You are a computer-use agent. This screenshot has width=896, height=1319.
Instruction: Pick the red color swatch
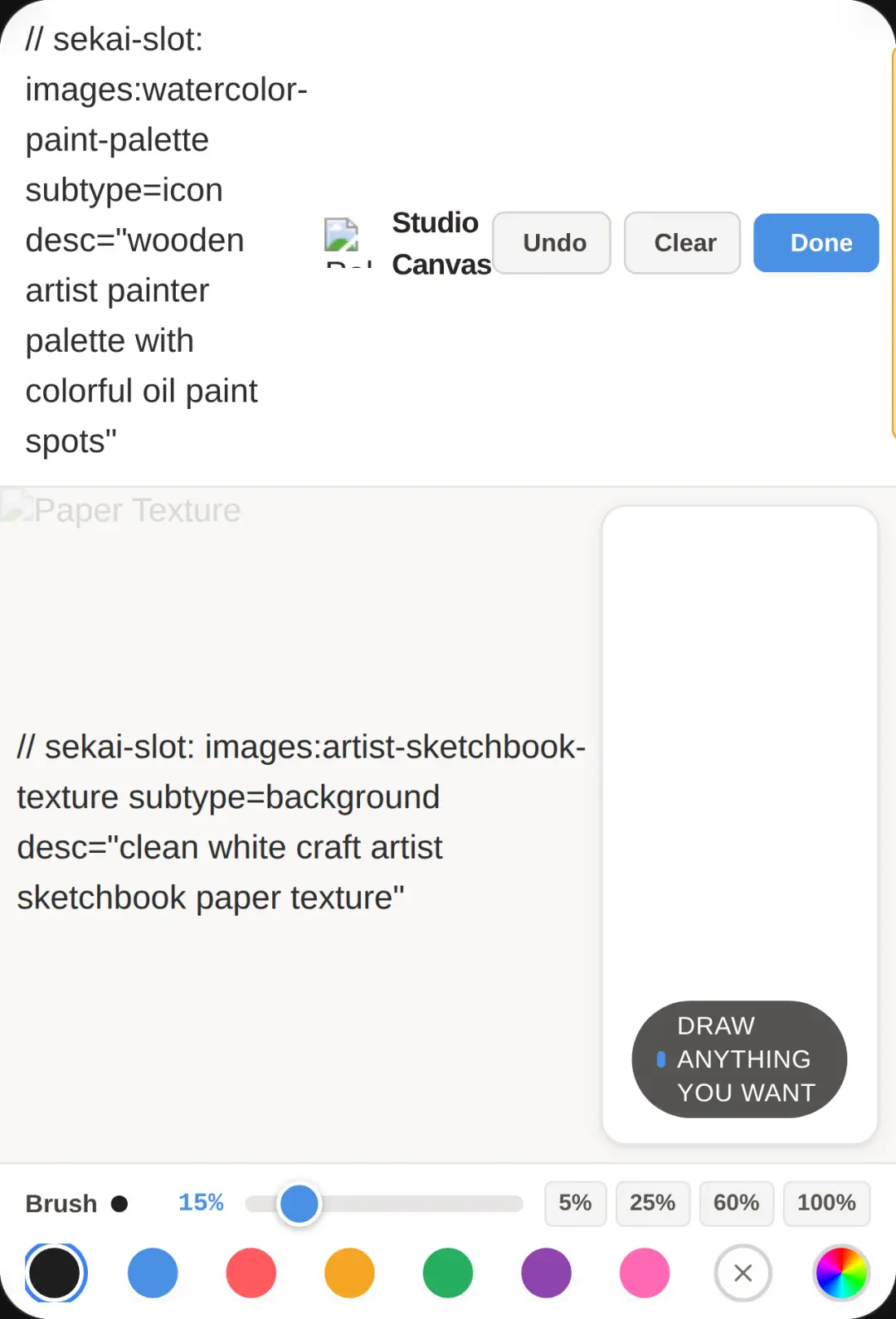(x=251, y=1273)
